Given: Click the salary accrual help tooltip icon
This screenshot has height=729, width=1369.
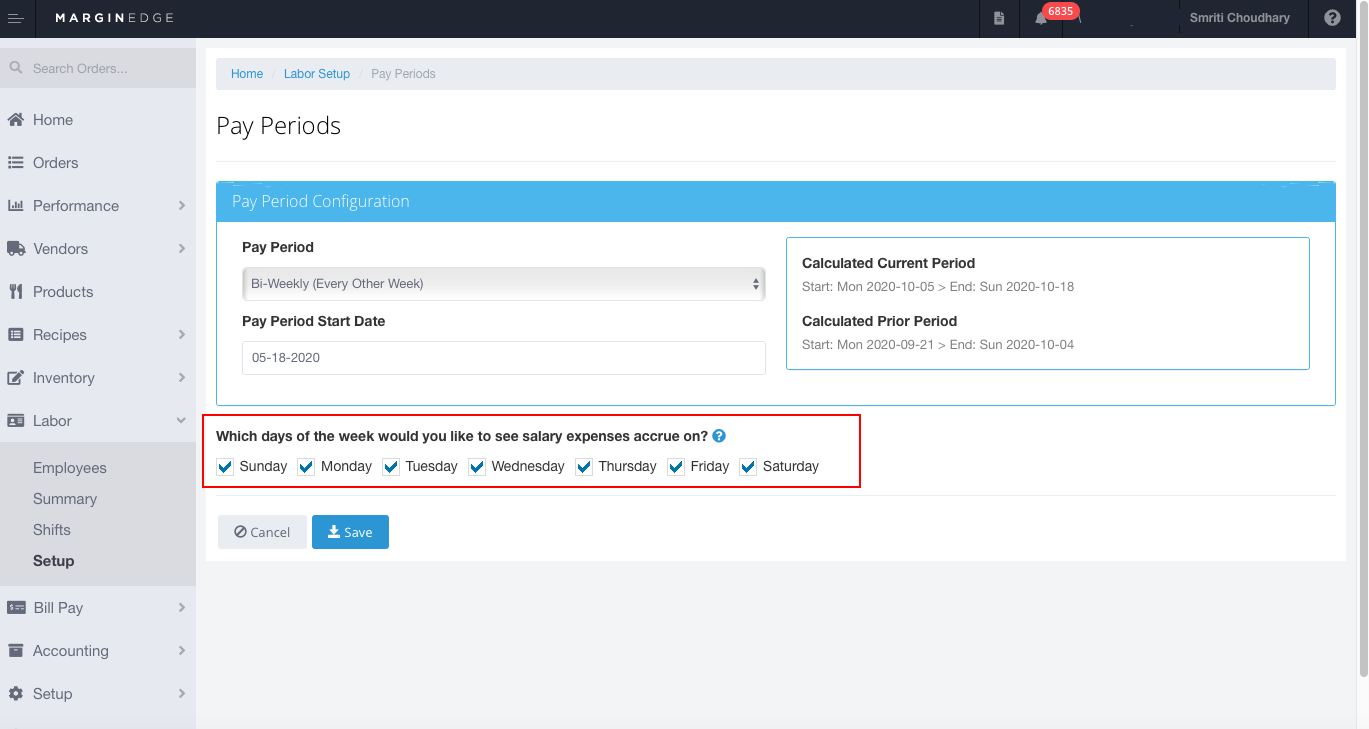Looking at the screenshot, I should (x=719, y=437).
